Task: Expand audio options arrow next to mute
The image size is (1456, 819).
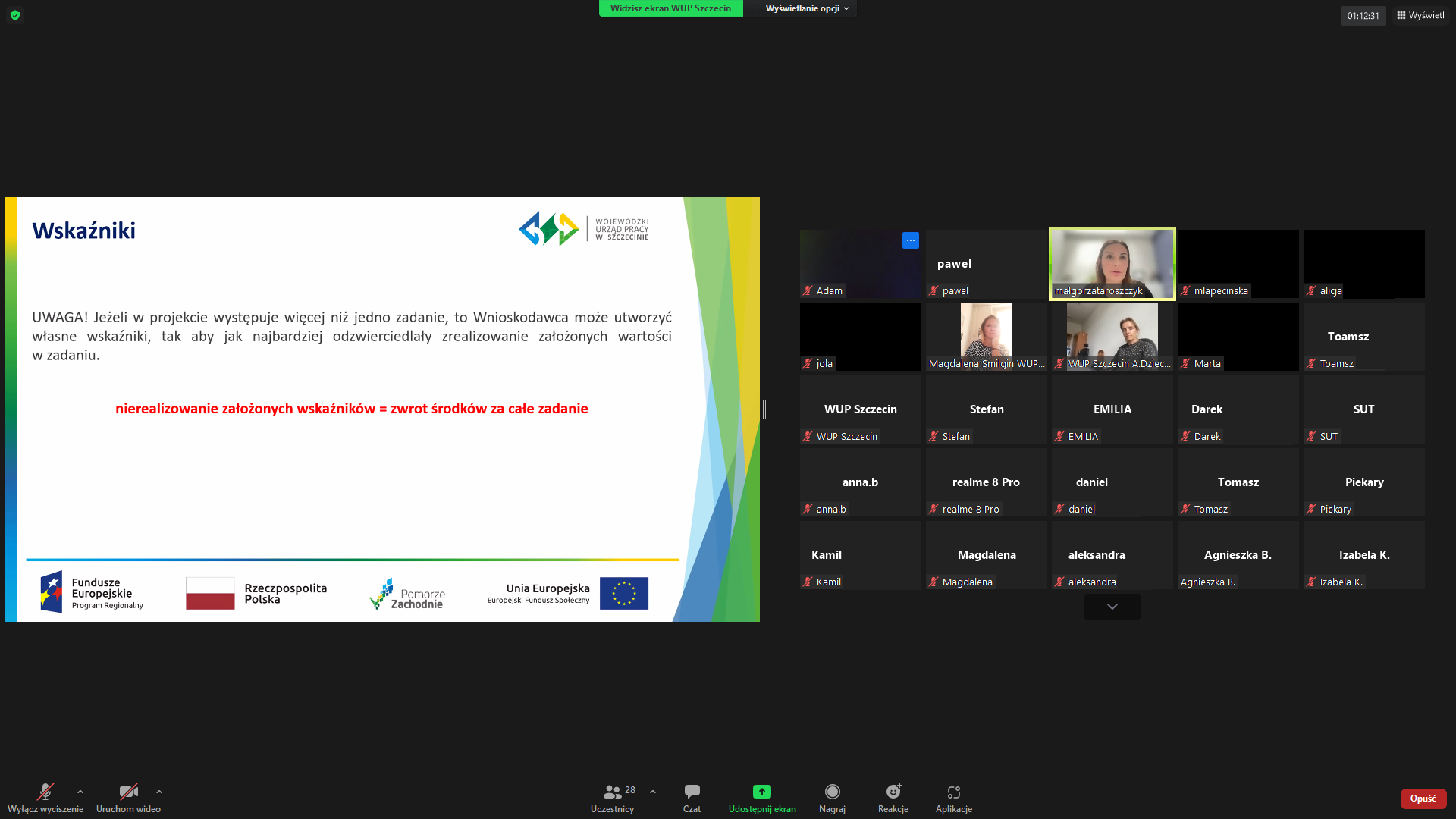Action: click(x=80, y=792)
